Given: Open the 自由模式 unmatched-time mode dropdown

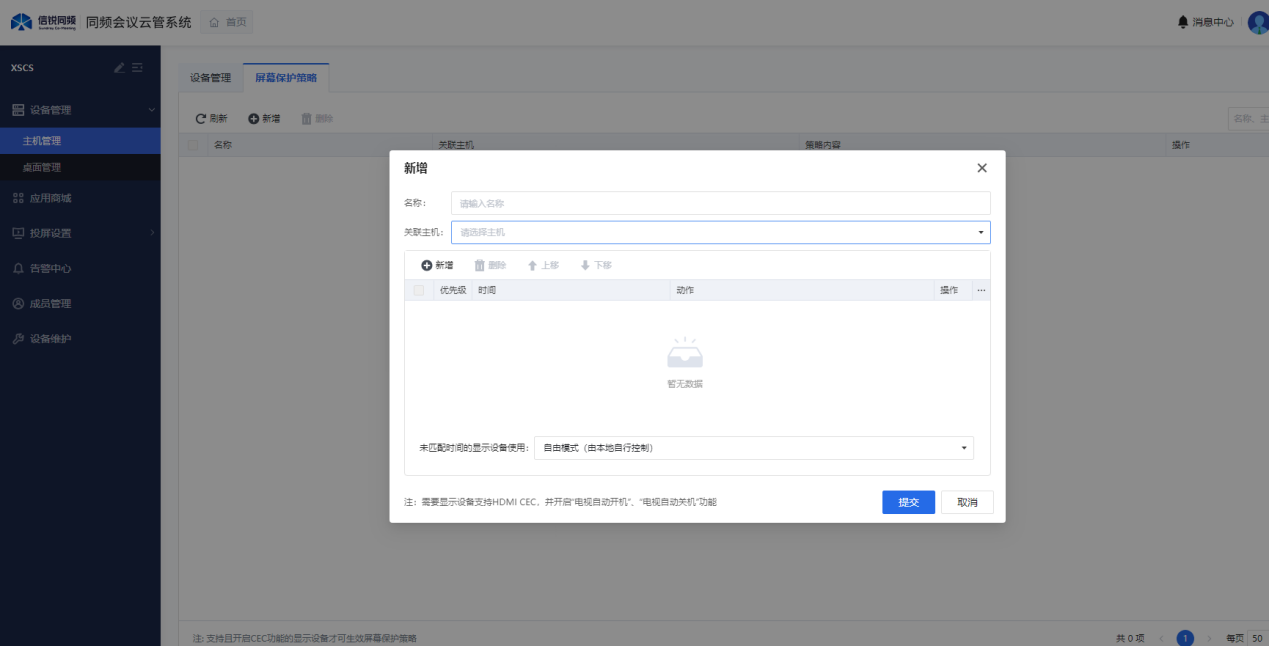Looking at the screenshot, I should click(x=753, y=448).
